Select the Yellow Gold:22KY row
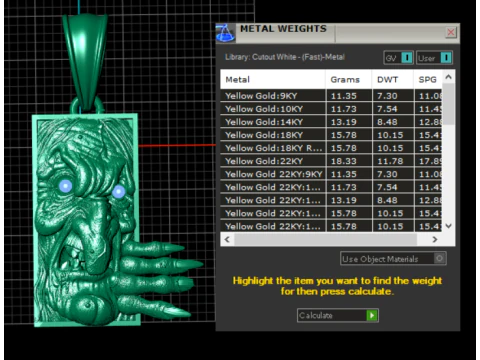Image resolution: width=480 pixels, height=360 pixels. click(x=331, y=161)
